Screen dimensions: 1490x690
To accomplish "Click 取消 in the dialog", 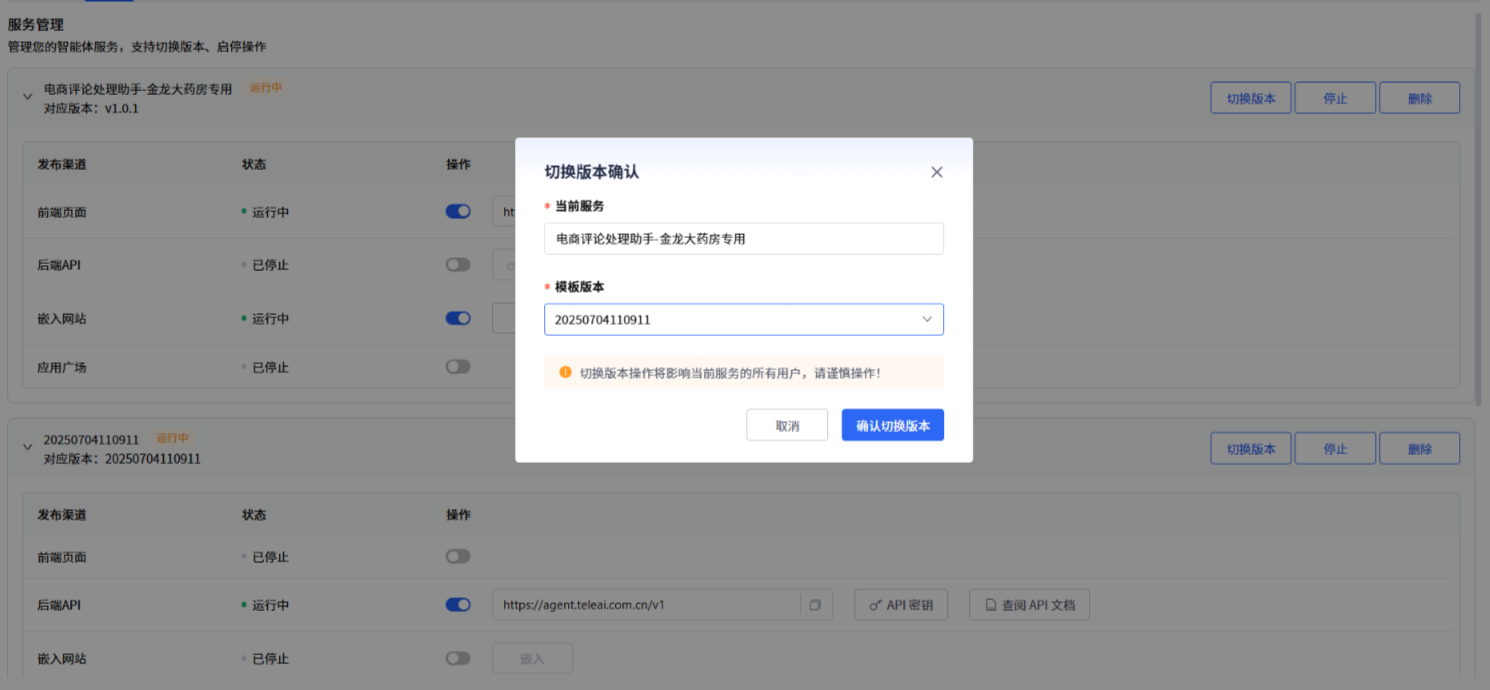I will point(787,425).
